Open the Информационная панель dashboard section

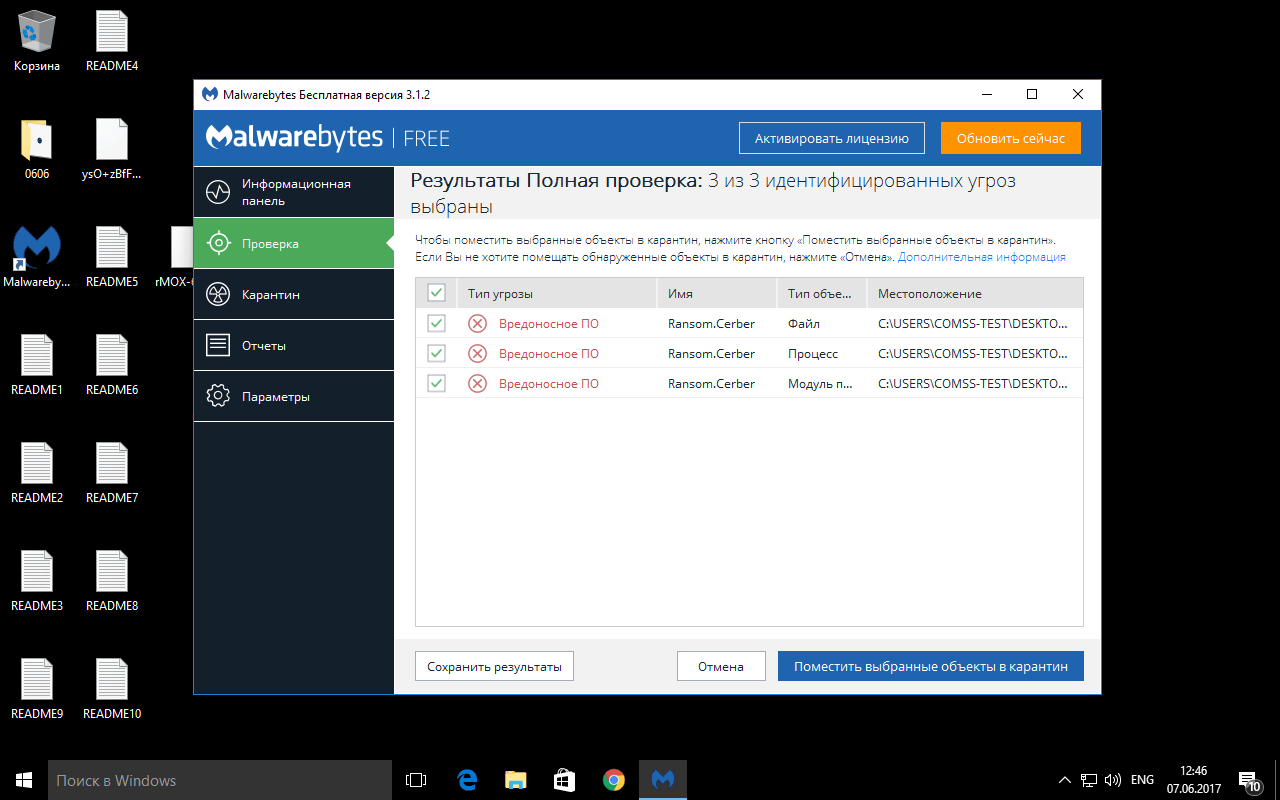coord(294,192)
